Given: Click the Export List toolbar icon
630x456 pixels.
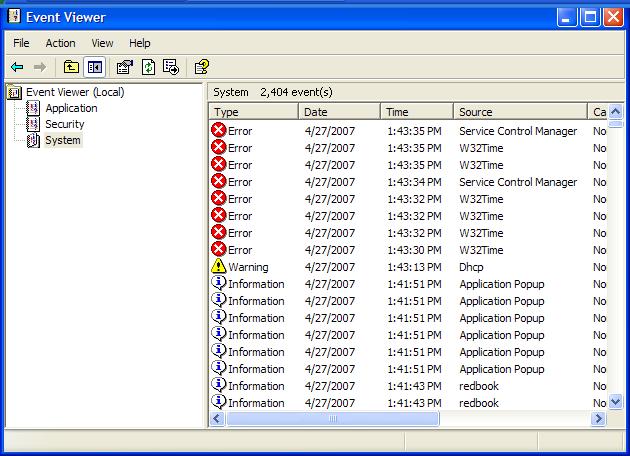Looking at the screenshot, I should click(171, 67).
